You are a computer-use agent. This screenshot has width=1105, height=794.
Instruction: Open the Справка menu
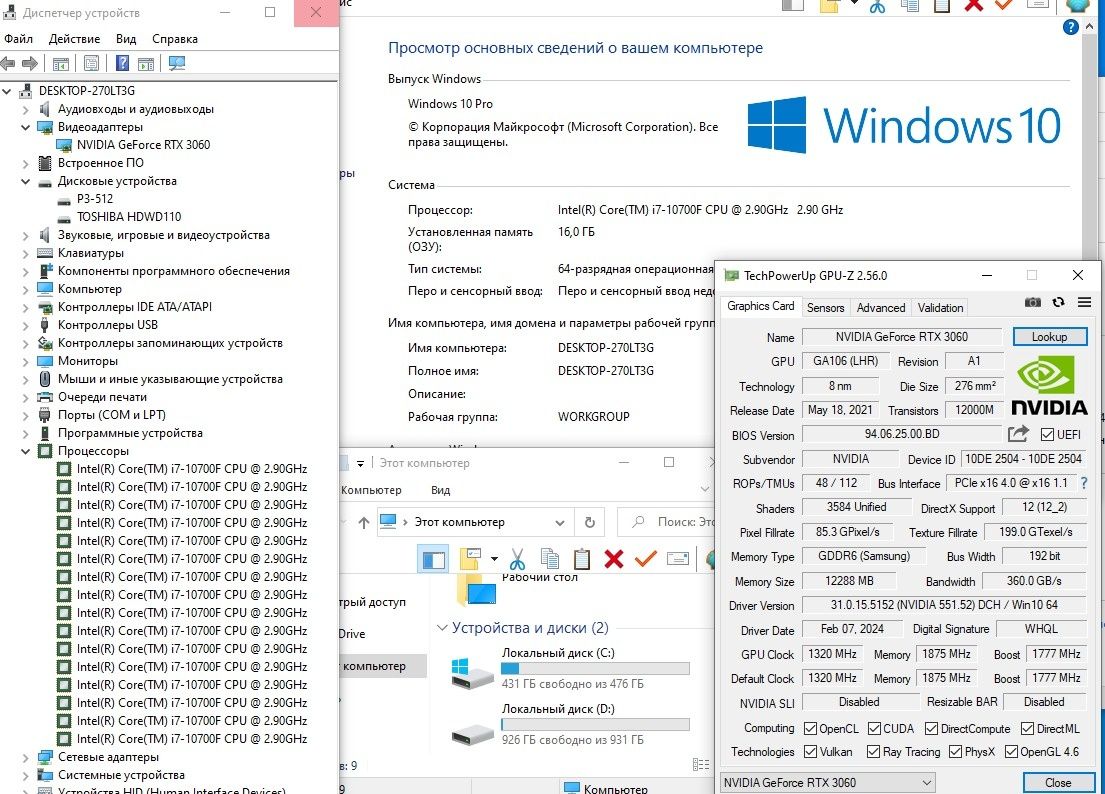[175, 39]
